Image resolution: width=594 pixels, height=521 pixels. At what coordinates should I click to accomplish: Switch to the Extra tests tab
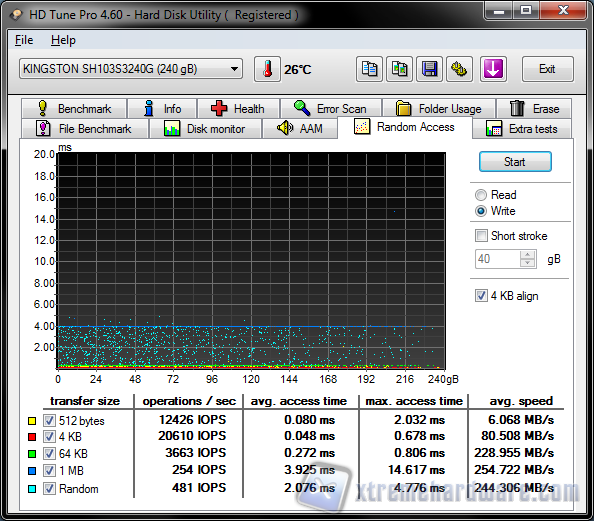[x=522, y=129]
